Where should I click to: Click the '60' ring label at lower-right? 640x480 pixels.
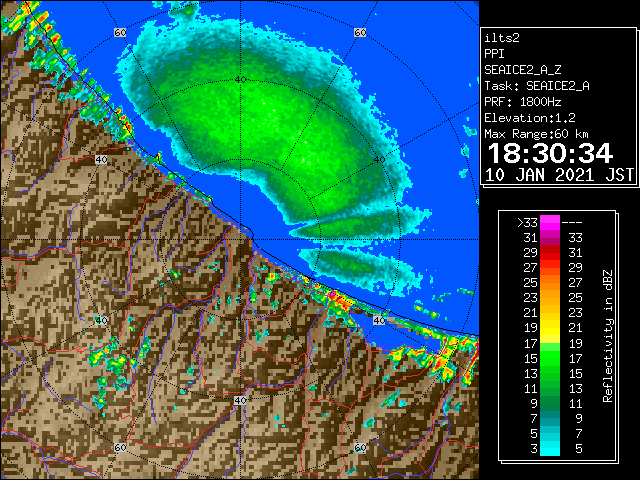point(360,448)
